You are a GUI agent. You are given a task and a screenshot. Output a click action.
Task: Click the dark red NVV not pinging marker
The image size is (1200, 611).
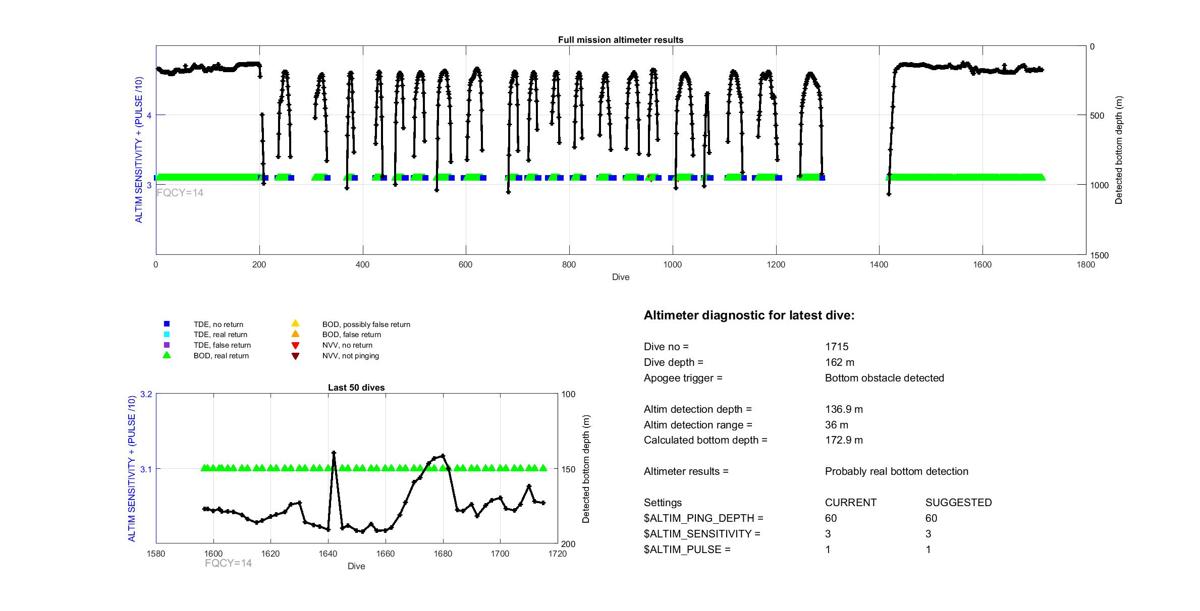click(295, 355)
